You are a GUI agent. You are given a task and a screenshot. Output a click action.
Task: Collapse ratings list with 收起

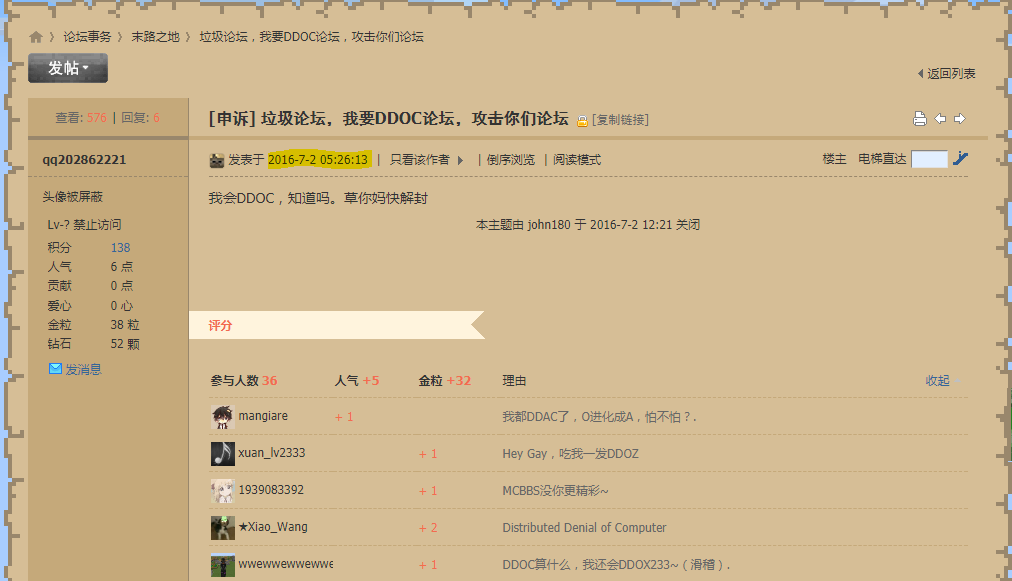(x=937, y=381)
